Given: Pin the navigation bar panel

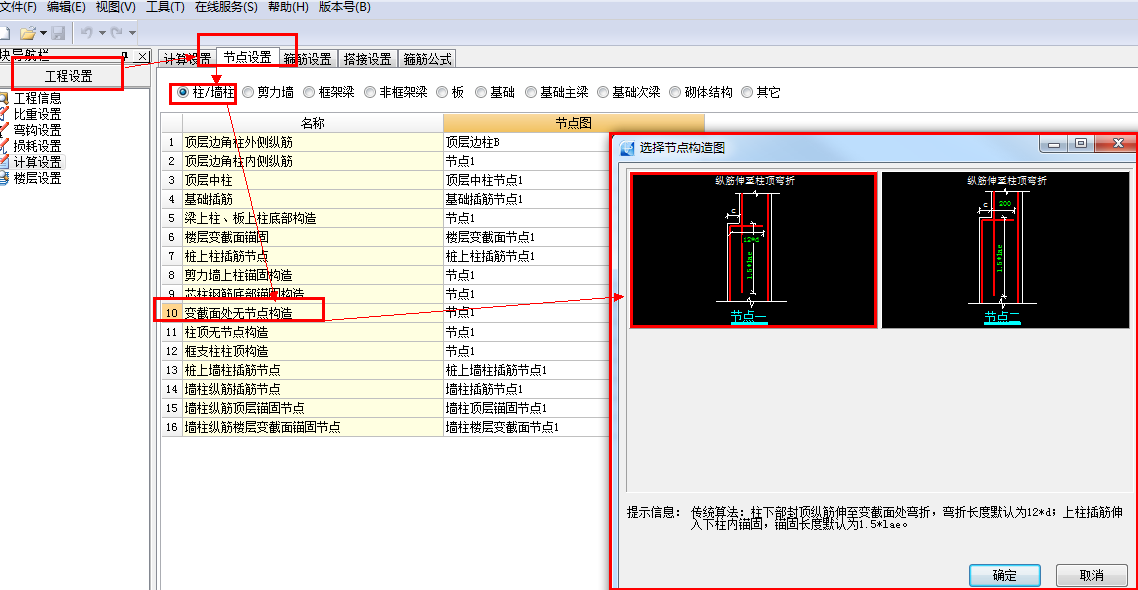Looking at the screenshot, I should tap(125, 56).
